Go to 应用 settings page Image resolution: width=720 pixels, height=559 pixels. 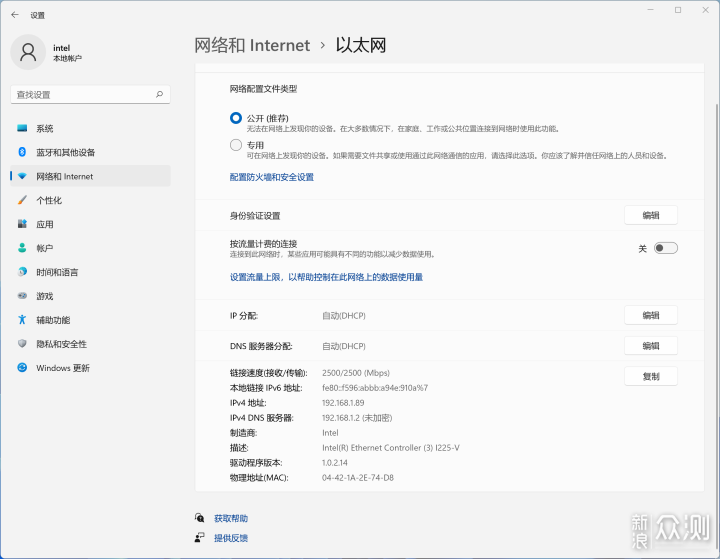click(x=90, y=224)
